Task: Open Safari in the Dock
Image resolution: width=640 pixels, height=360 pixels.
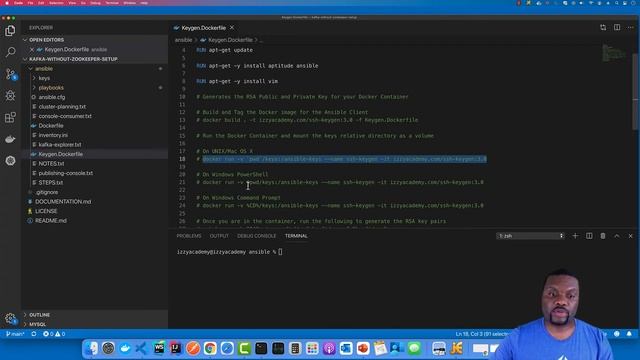Action: point(227,348)
